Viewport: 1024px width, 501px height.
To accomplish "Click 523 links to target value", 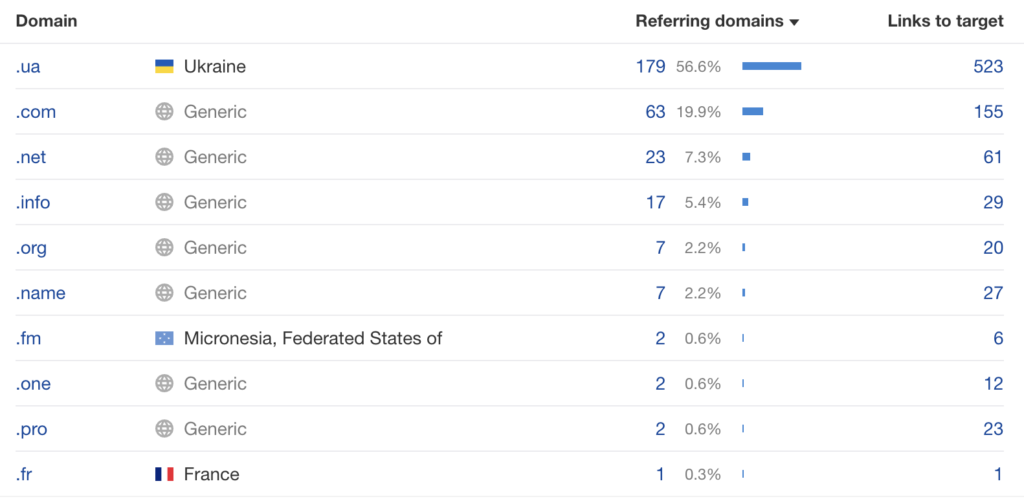I will pos(988,67).
